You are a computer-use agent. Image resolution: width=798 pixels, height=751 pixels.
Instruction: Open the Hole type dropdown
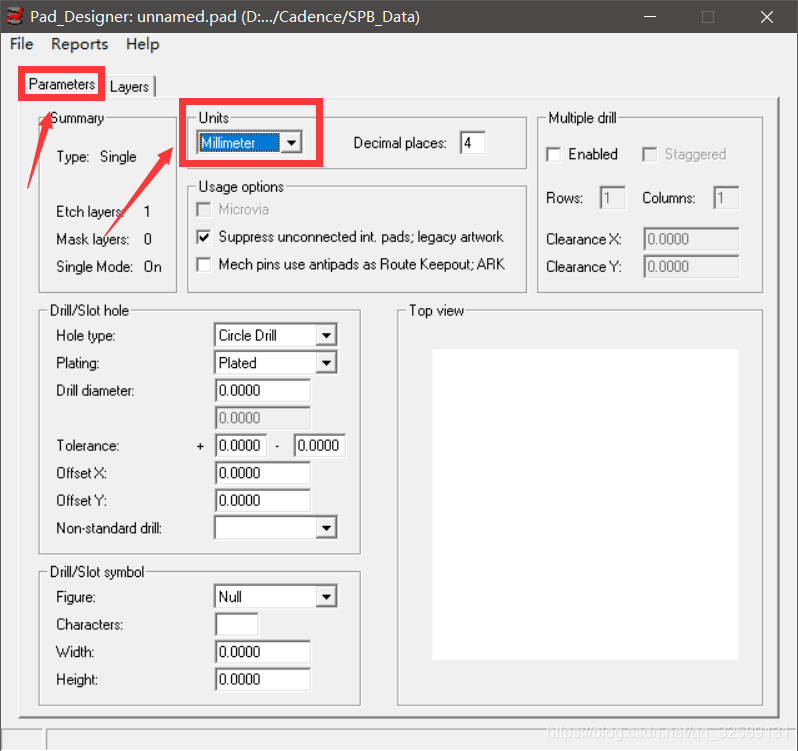275,335
